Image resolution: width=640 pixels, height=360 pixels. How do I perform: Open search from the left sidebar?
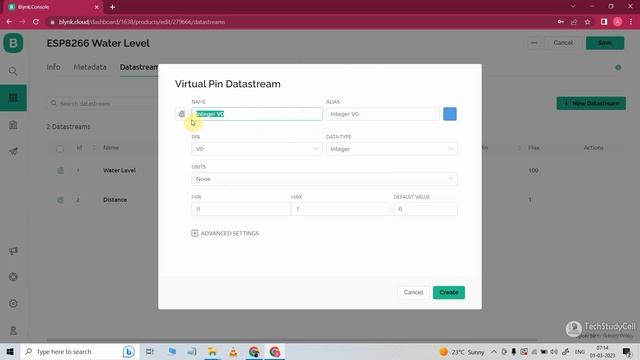coord(13,71)
